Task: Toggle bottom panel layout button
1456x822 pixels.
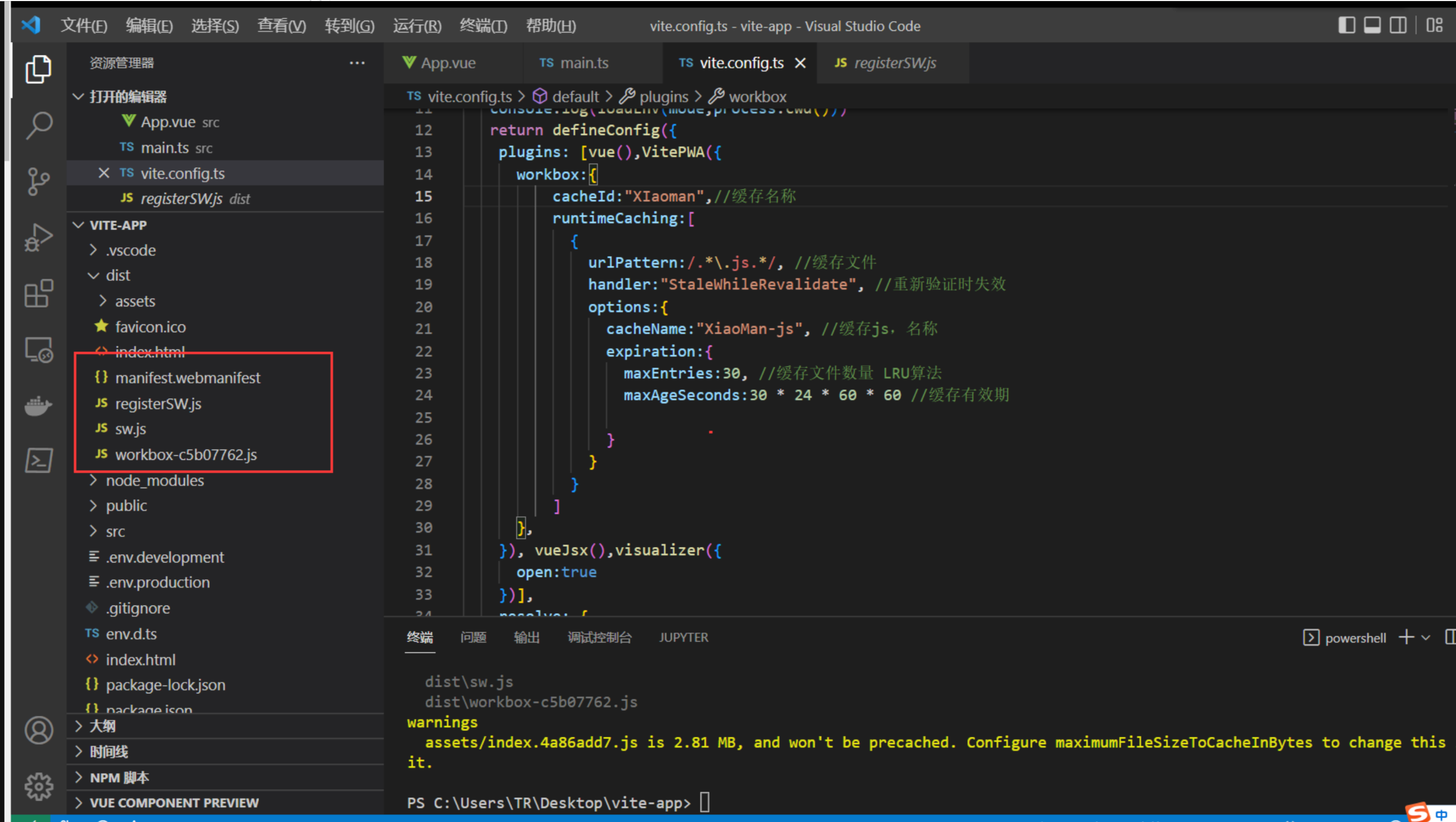Action: tap(1372, 26)
